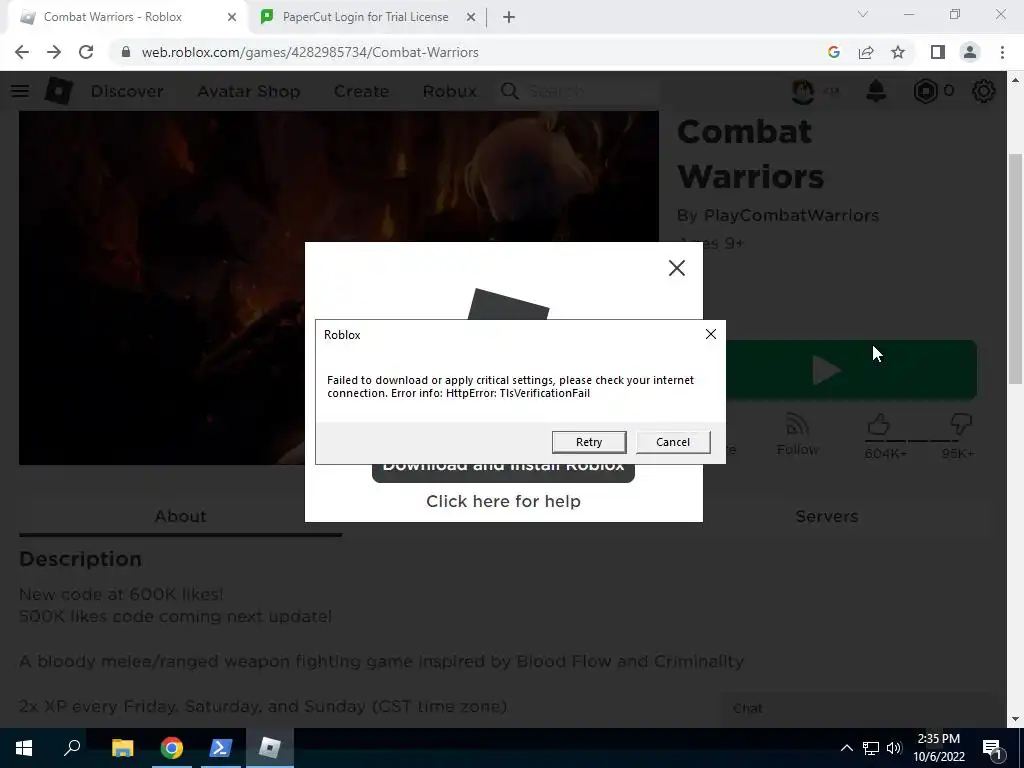Open the Robux page
Image resolution: width=1024 pixels, height=768 pixels.
[x=449, y=91]
